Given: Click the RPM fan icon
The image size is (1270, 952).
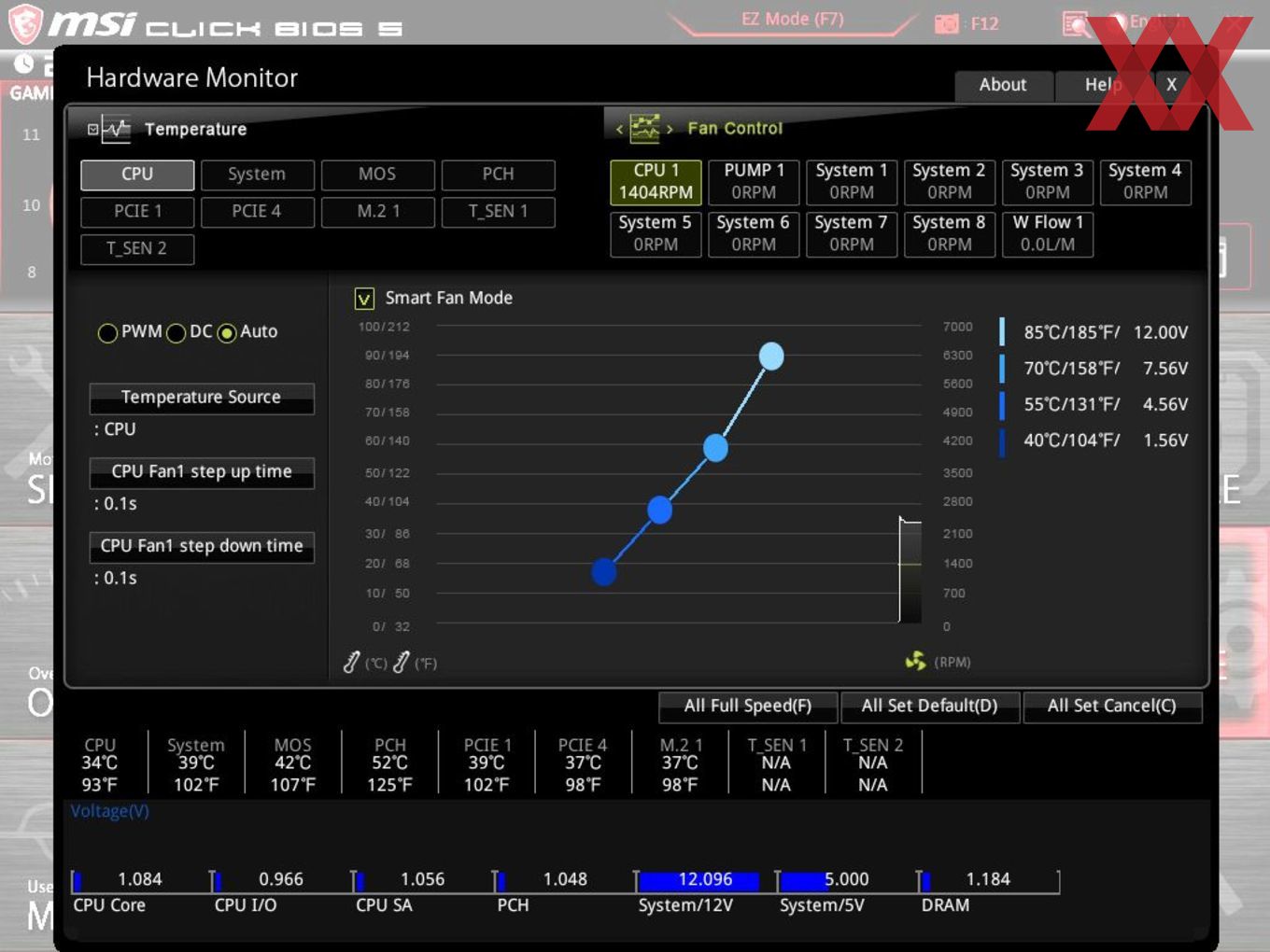Looking at the screenshot, I should 916,661.
